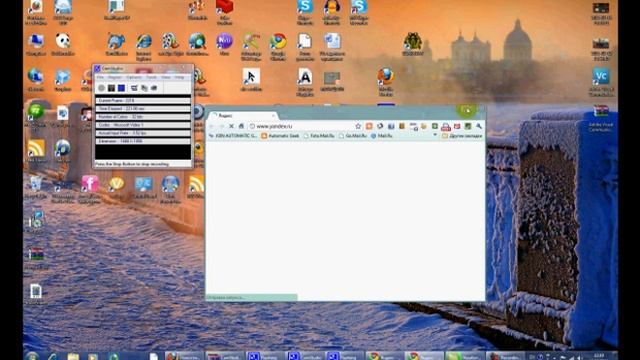Bookmark the page with the star icon

click(358, 127)
